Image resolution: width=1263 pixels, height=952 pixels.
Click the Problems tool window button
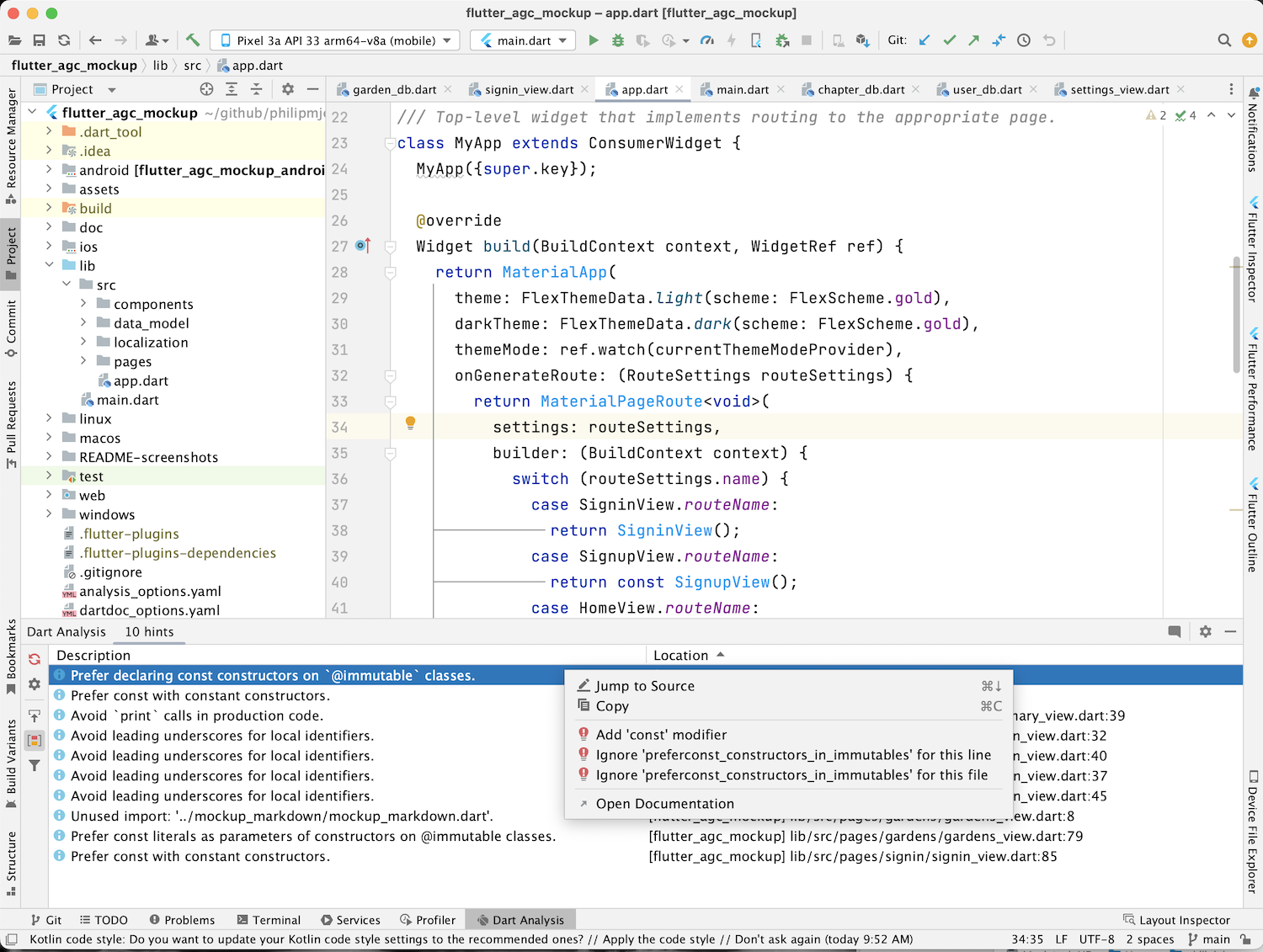pos(182,920)
